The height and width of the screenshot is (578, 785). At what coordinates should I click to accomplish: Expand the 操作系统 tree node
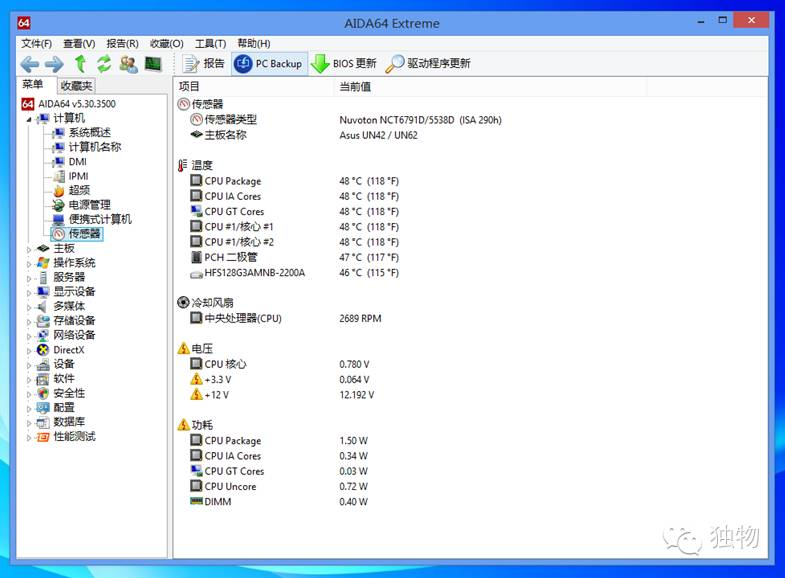click(x=29, y=263)
